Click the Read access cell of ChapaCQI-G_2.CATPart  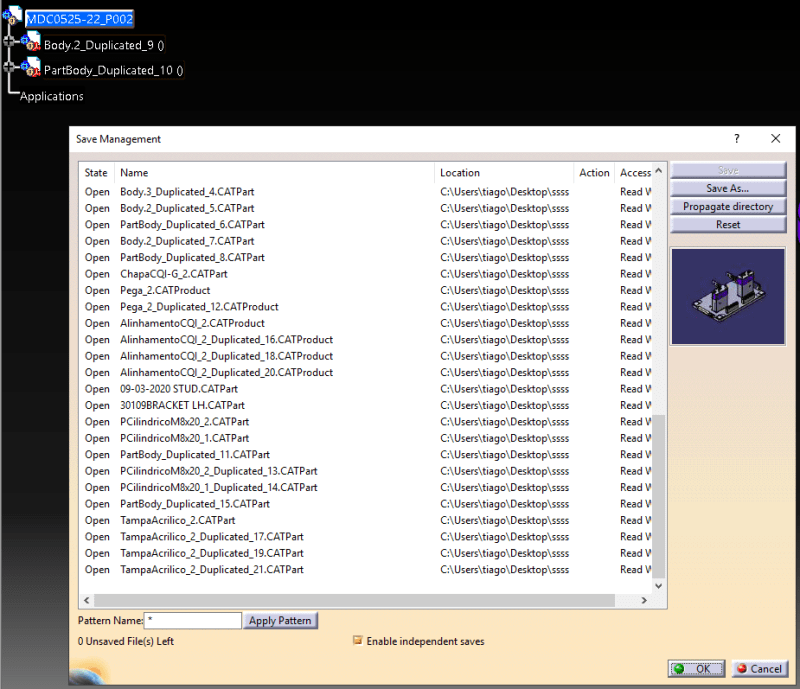[636, 274]
